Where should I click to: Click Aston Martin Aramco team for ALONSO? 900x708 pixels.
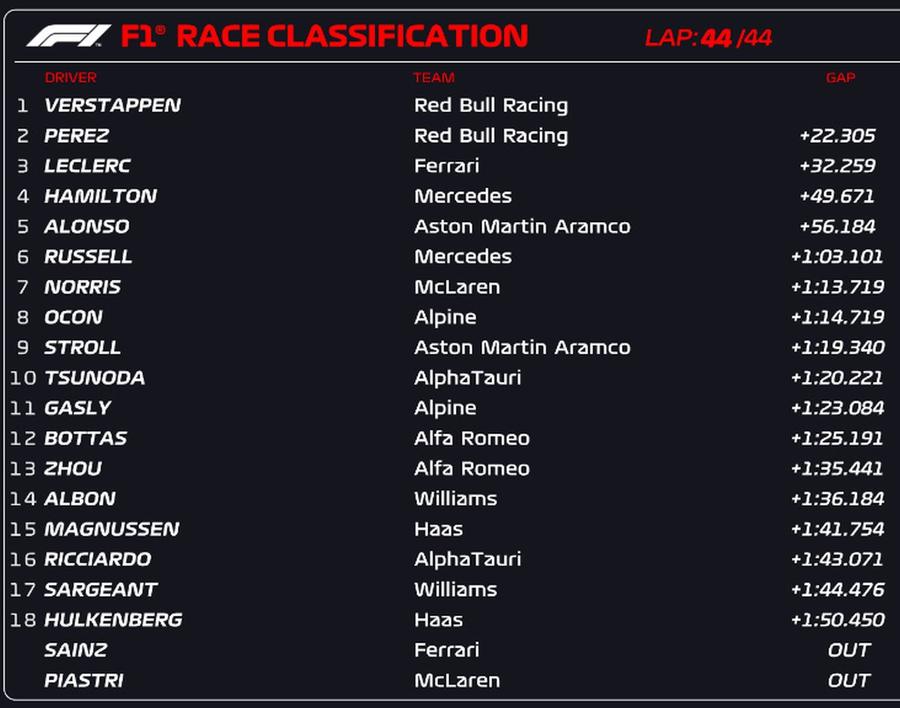click(x=522, y=227)
